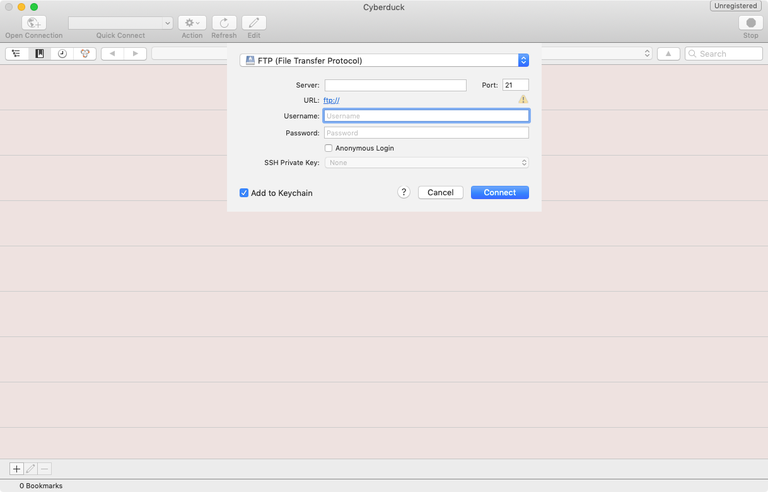
Task: Enable the Anonymous Login checkbox
Action: pos(329,148)
